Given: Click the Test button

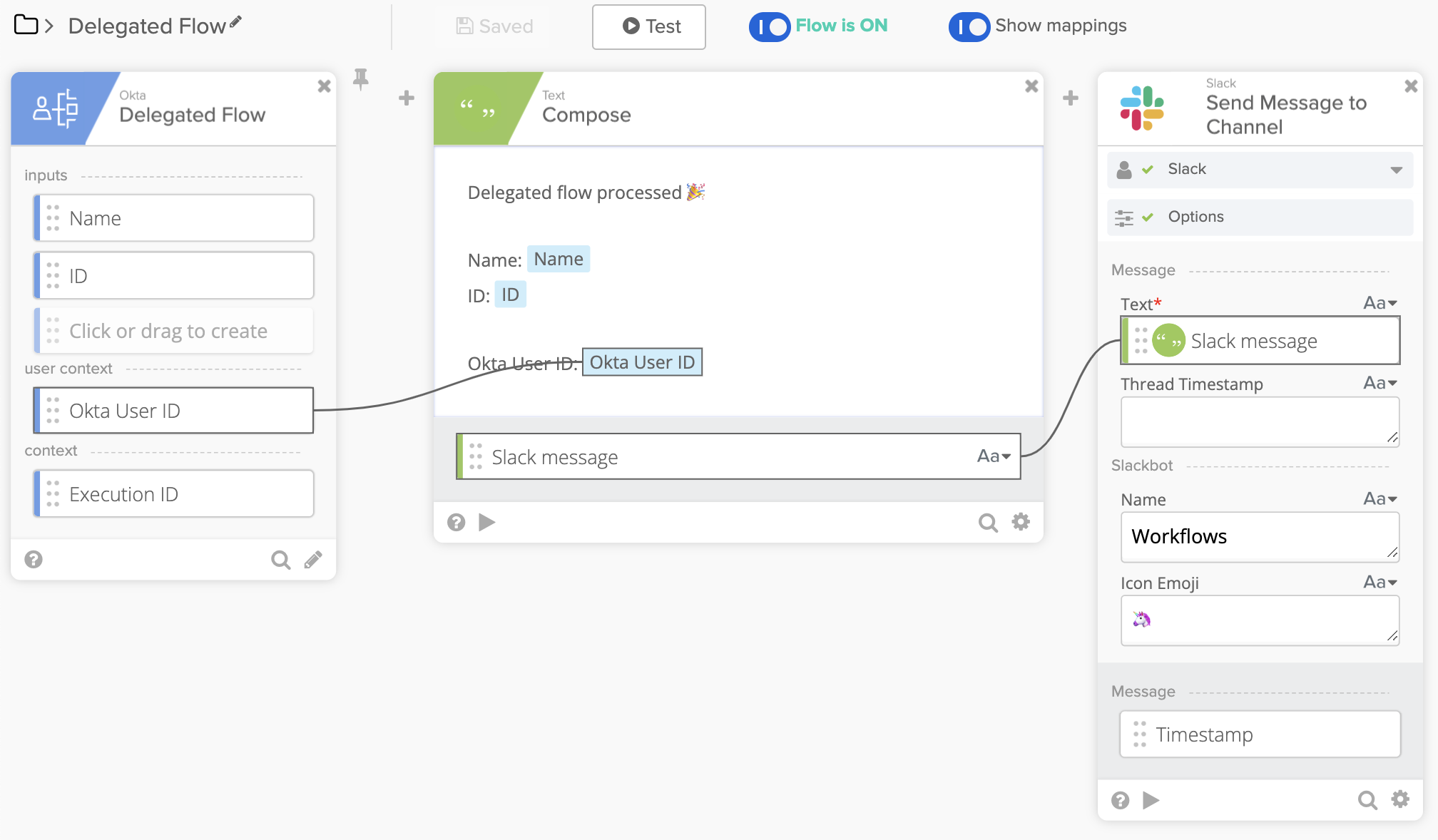Looking at the screenshot, I should click(x=649, y=26).
